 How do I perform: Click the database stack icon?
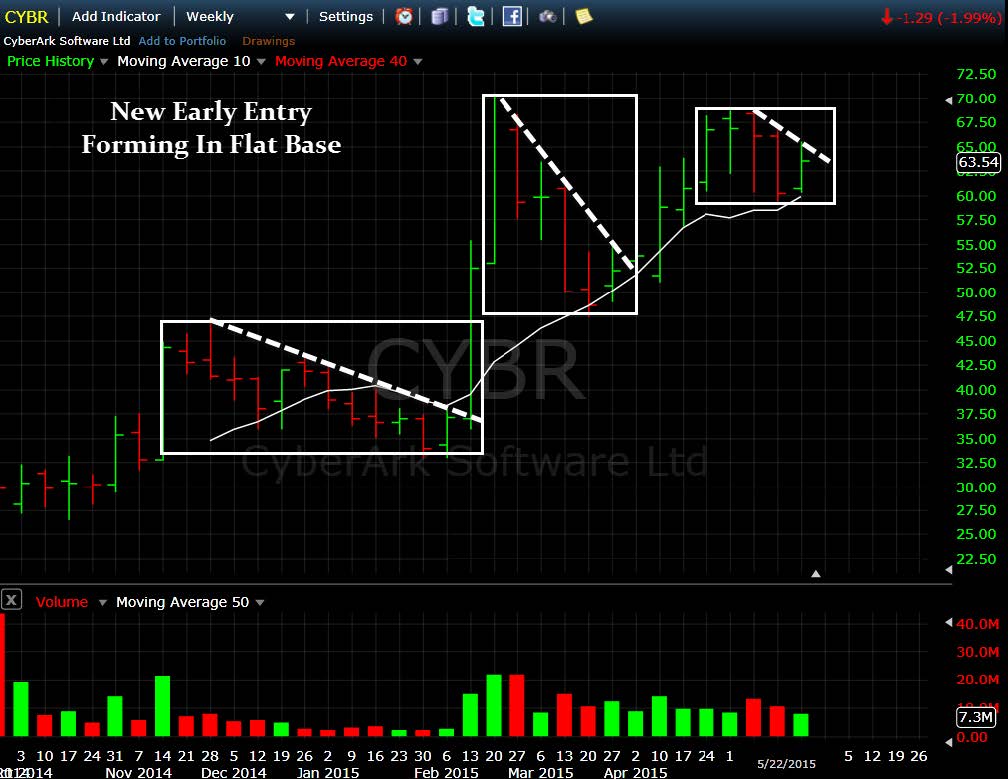(x=440, y=16)
